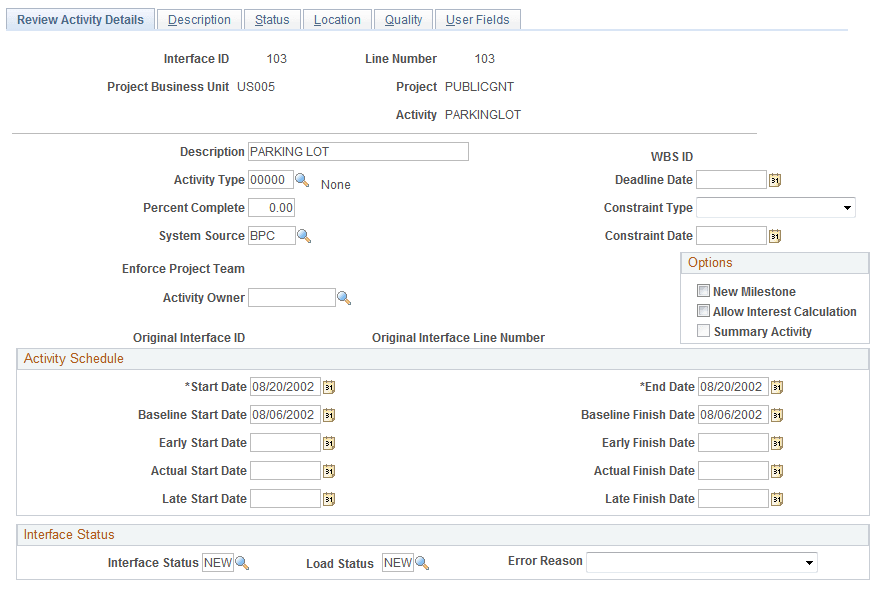Open the System Source lookup magnifier
The height and width of the screenshot is (592, 885).
303,235
